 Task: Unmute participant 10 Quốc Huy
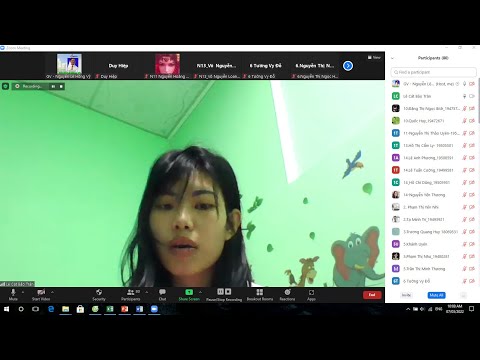point(464,121)
